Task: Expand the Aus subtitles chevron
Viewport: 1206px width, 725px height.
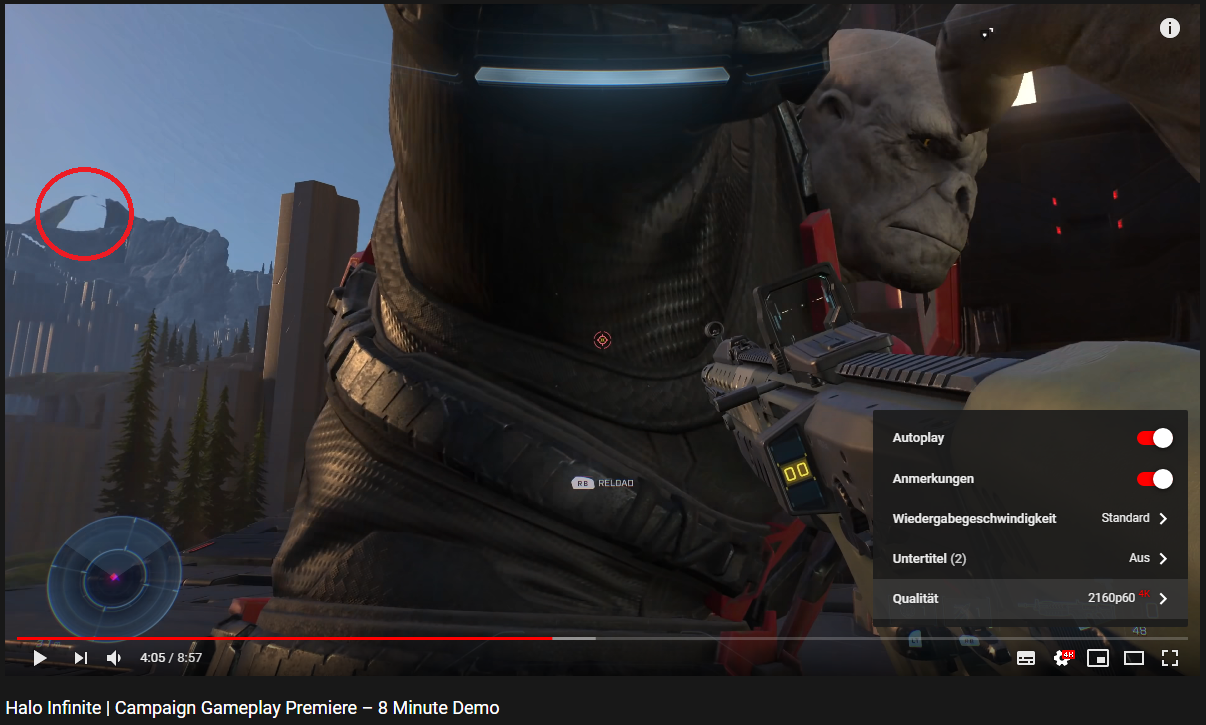Action: 1163,558
